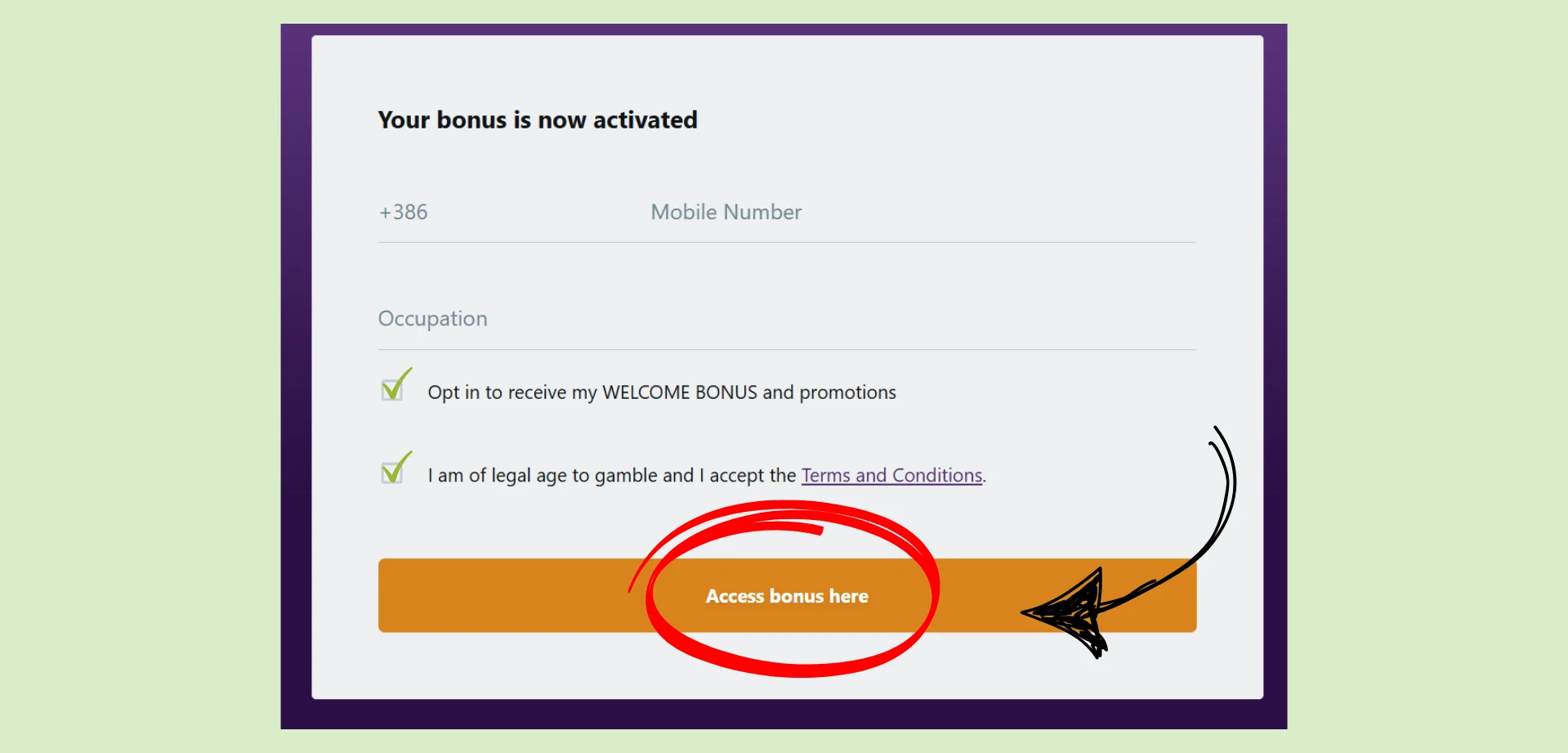Click the 'Opt in to receive my WELCOME BONUS' label
The height and width of the screenshot is (753, 1568).
point(592,392)
